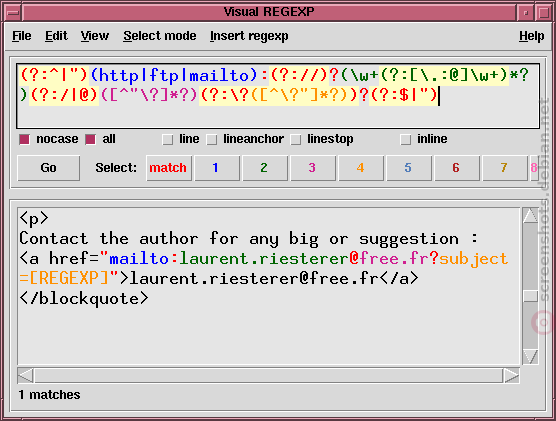The height and width of the screenshot is (421, 556).
Task: Click the Go button
Action: click(x=49, y=168)
